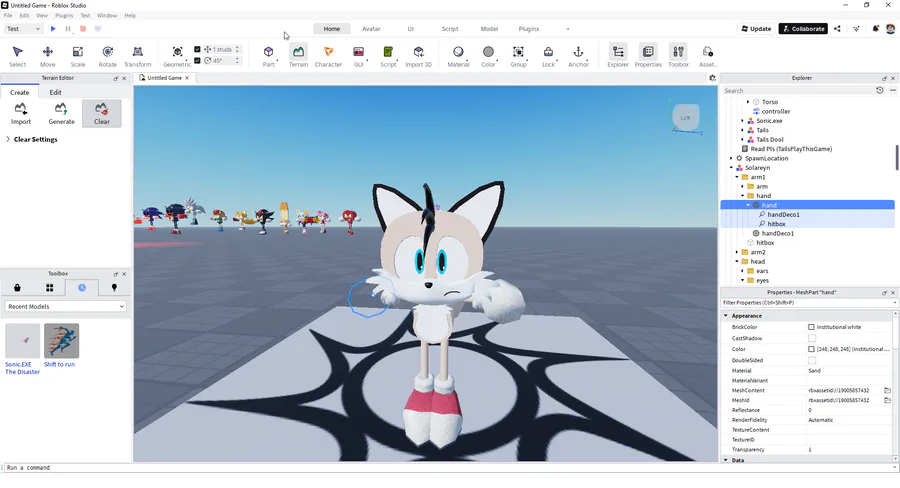900x488 pixels.
Task: Click the Import terrain icon
Action: click(21, 109)
